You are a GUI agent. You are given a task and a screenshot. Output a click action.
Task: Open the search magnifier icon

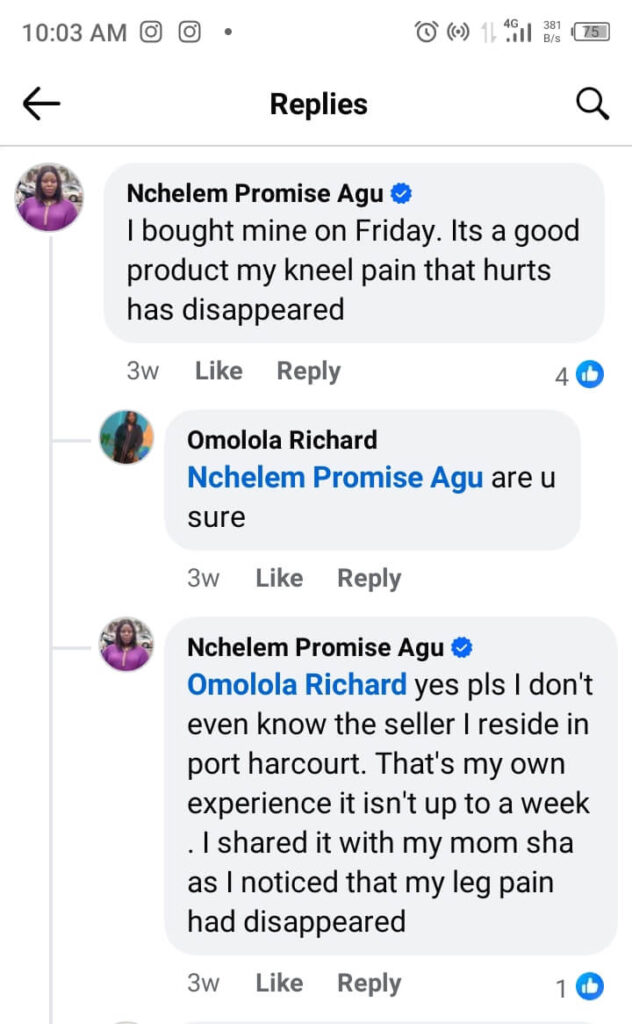click(x=593, y=104)
